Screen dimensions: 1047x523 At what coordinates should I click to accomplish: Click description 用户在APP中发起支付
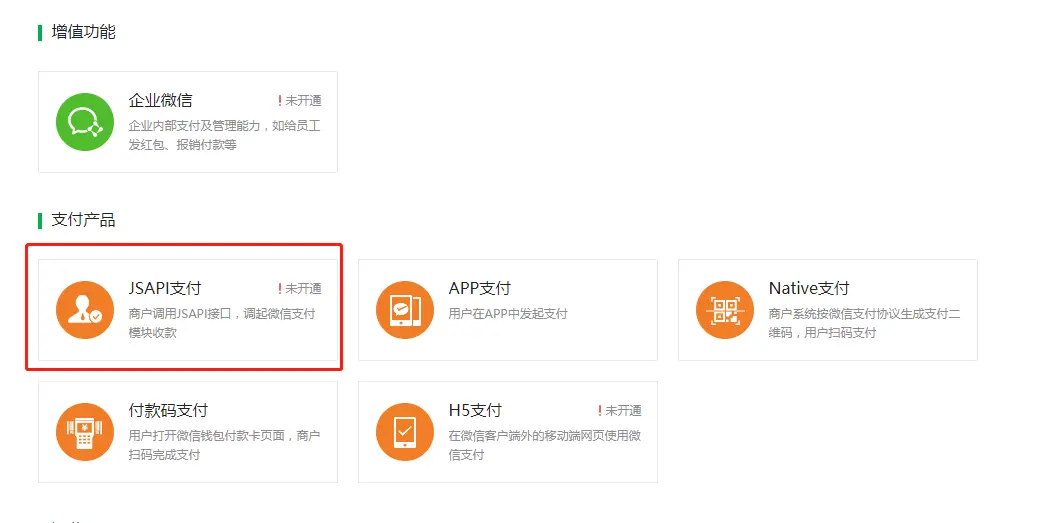tap(508, 314)
